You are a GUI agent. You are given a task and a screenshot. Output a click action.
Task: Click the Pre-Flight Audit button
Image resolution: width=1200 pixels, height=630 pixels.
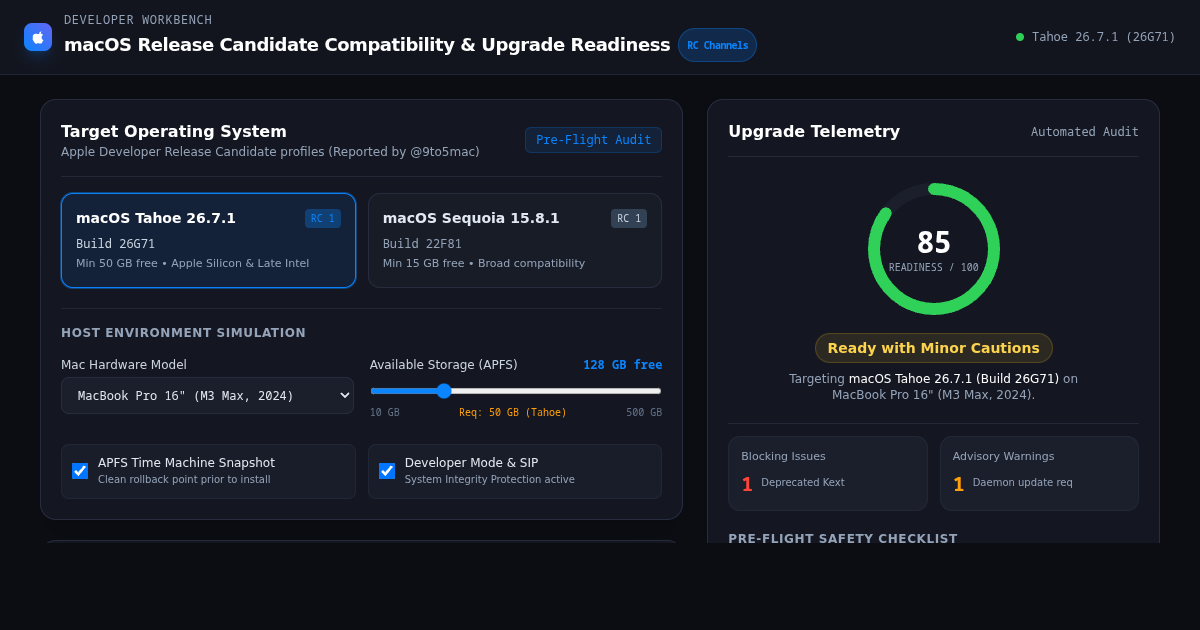point(593,140)
